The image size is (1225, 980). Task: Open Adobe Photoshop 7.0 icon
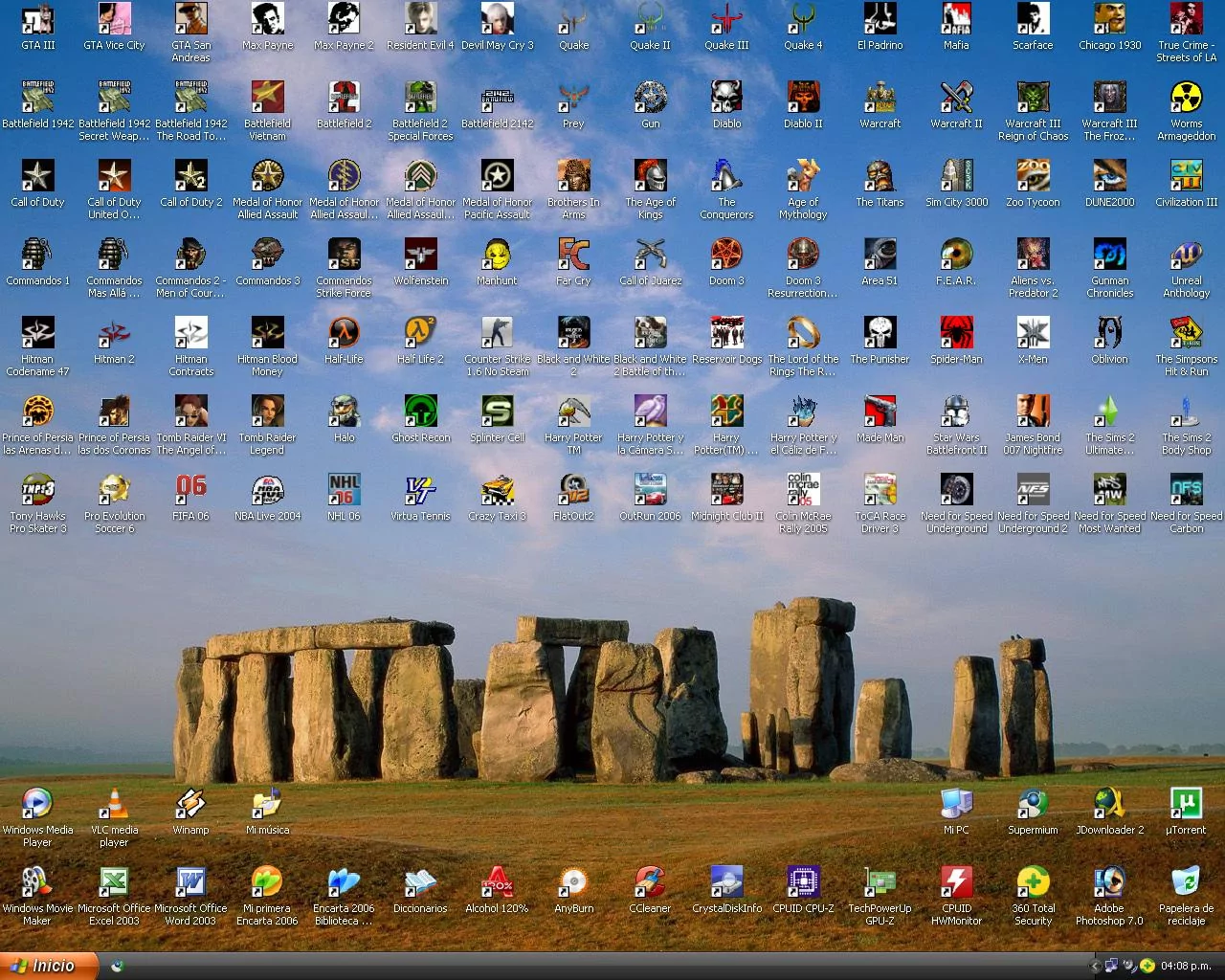click(1109, 882)
